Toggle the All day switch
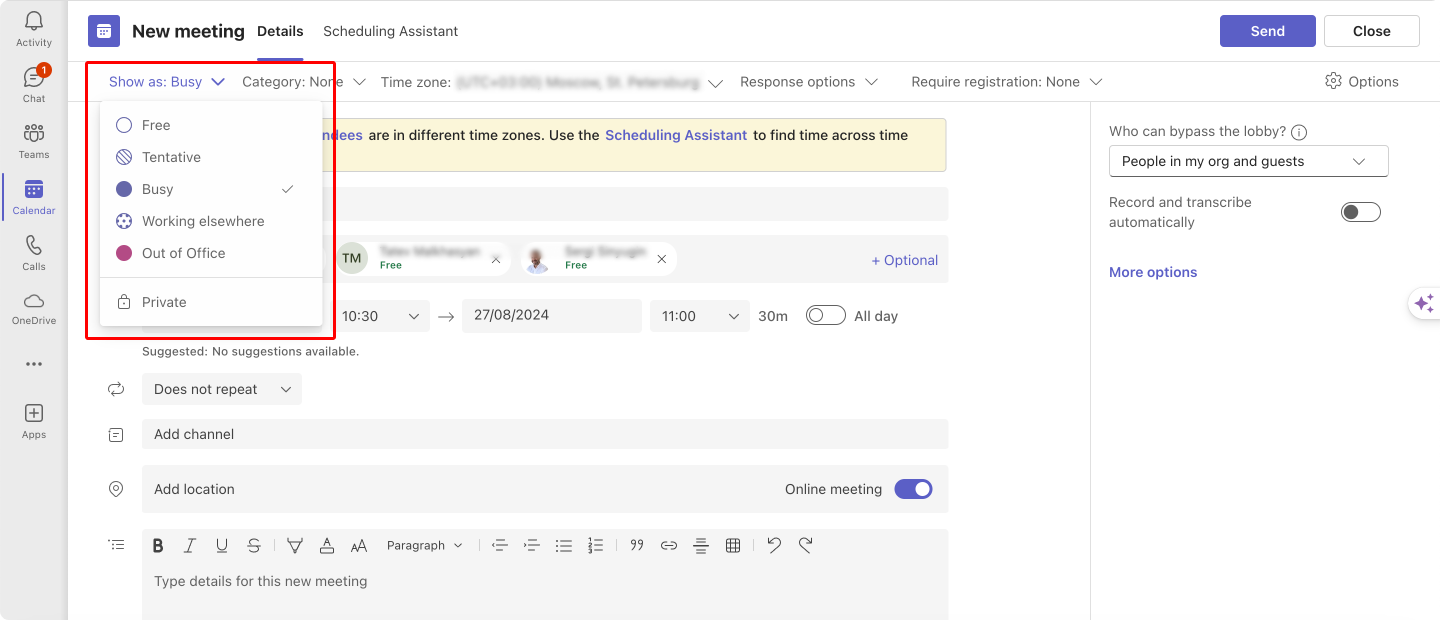1440x620 pixels. point(826,315)
